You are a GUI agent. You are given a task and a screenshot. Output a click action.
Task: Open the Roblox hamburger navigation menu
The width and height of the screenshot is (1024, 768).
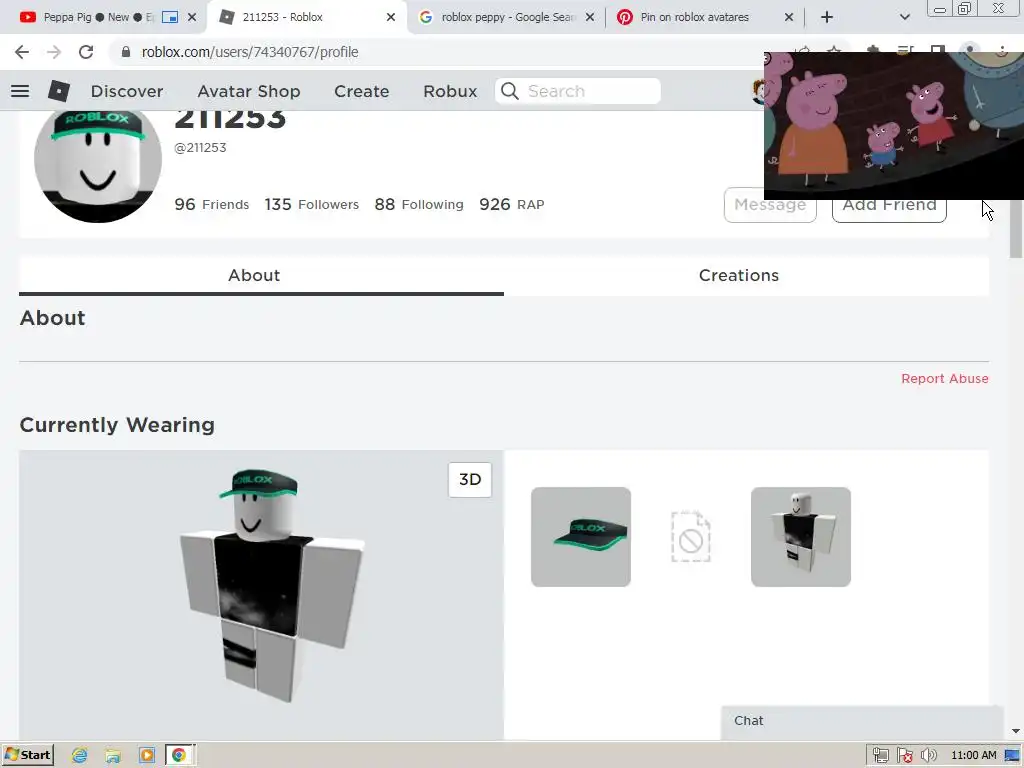[20, 91]
